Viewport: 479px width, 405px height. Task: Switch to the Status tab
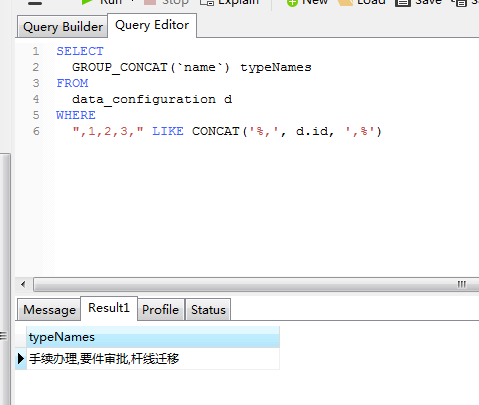(208, 310)
